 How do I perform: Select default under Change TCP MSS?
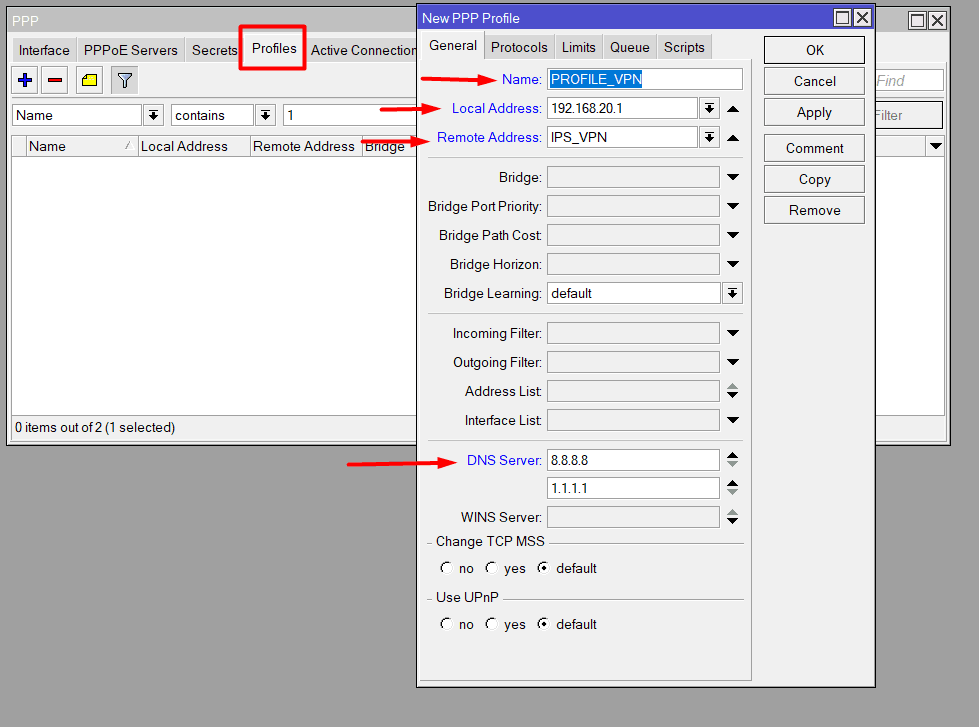542,568
